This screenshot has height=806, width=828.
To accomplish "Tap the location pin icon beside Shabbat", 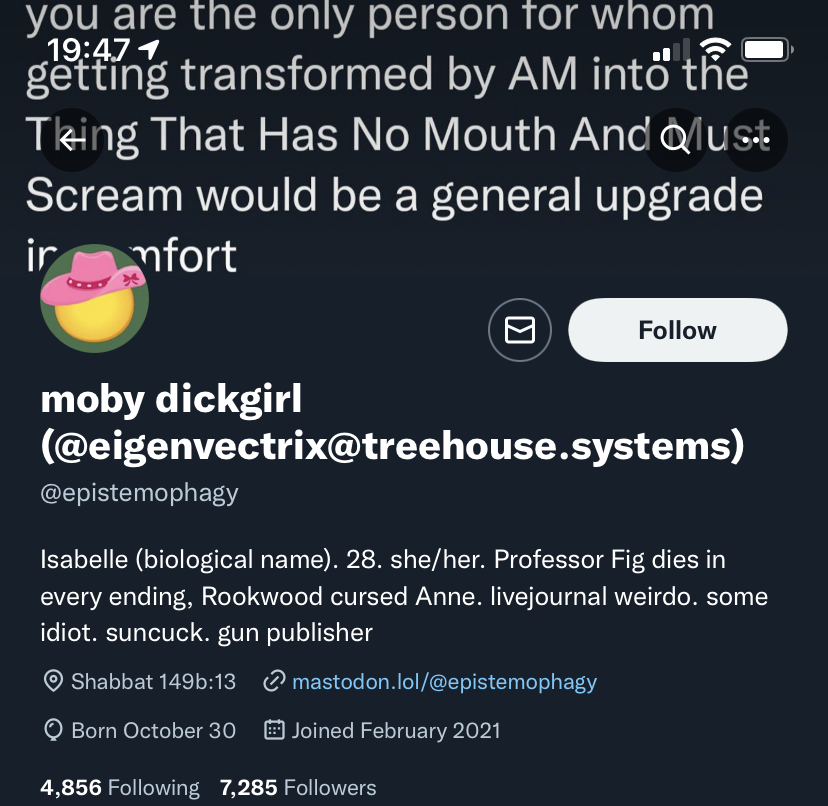I will pos(53,681).
